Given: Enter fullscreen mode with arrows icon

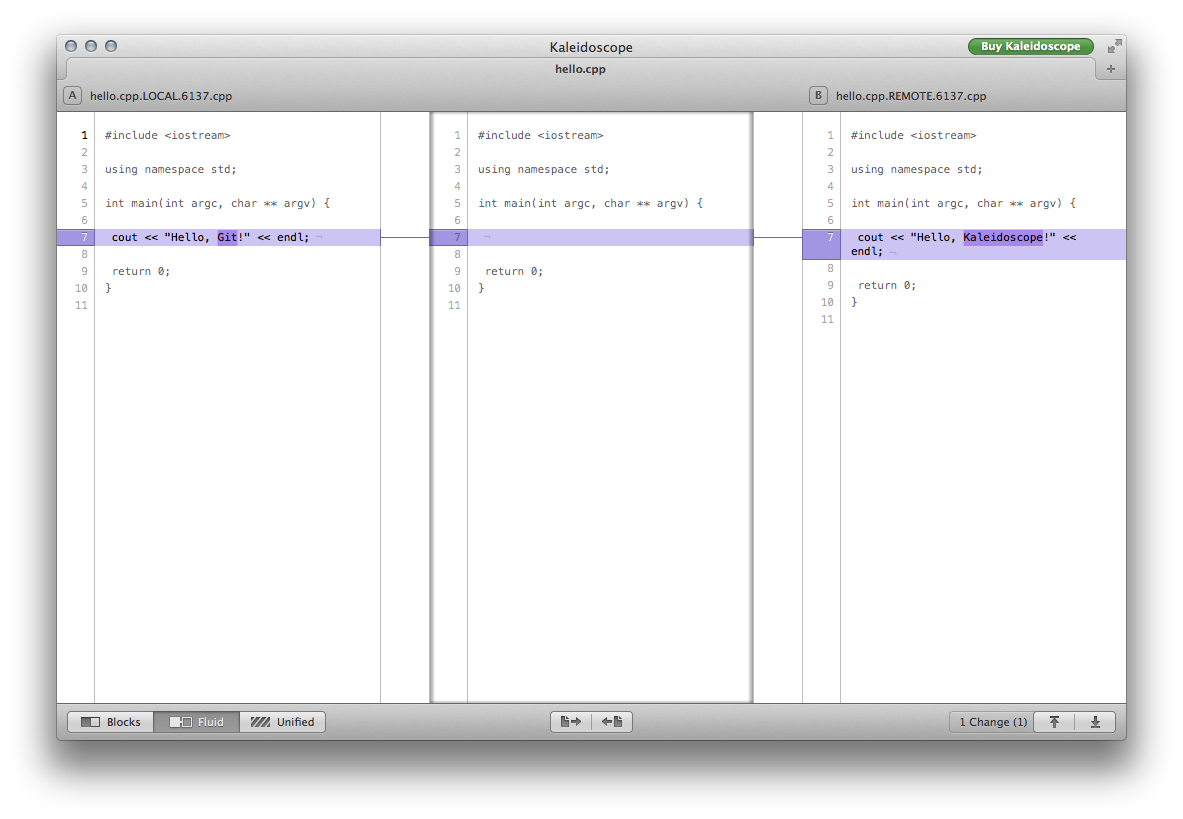Looking at the screenshot, I should click(x=1114, y=47).
